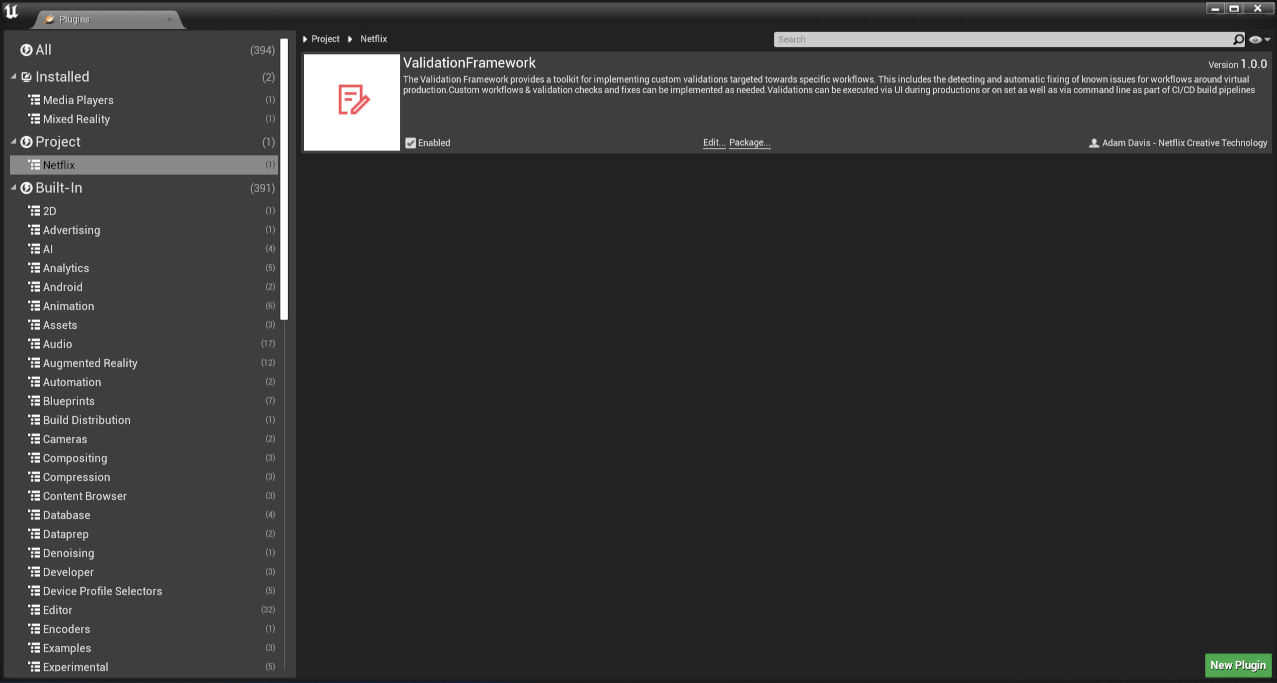Screen dimensions: 1277x683
Task: Maximize the Plugins window
Action: (x=1235, y=8)
